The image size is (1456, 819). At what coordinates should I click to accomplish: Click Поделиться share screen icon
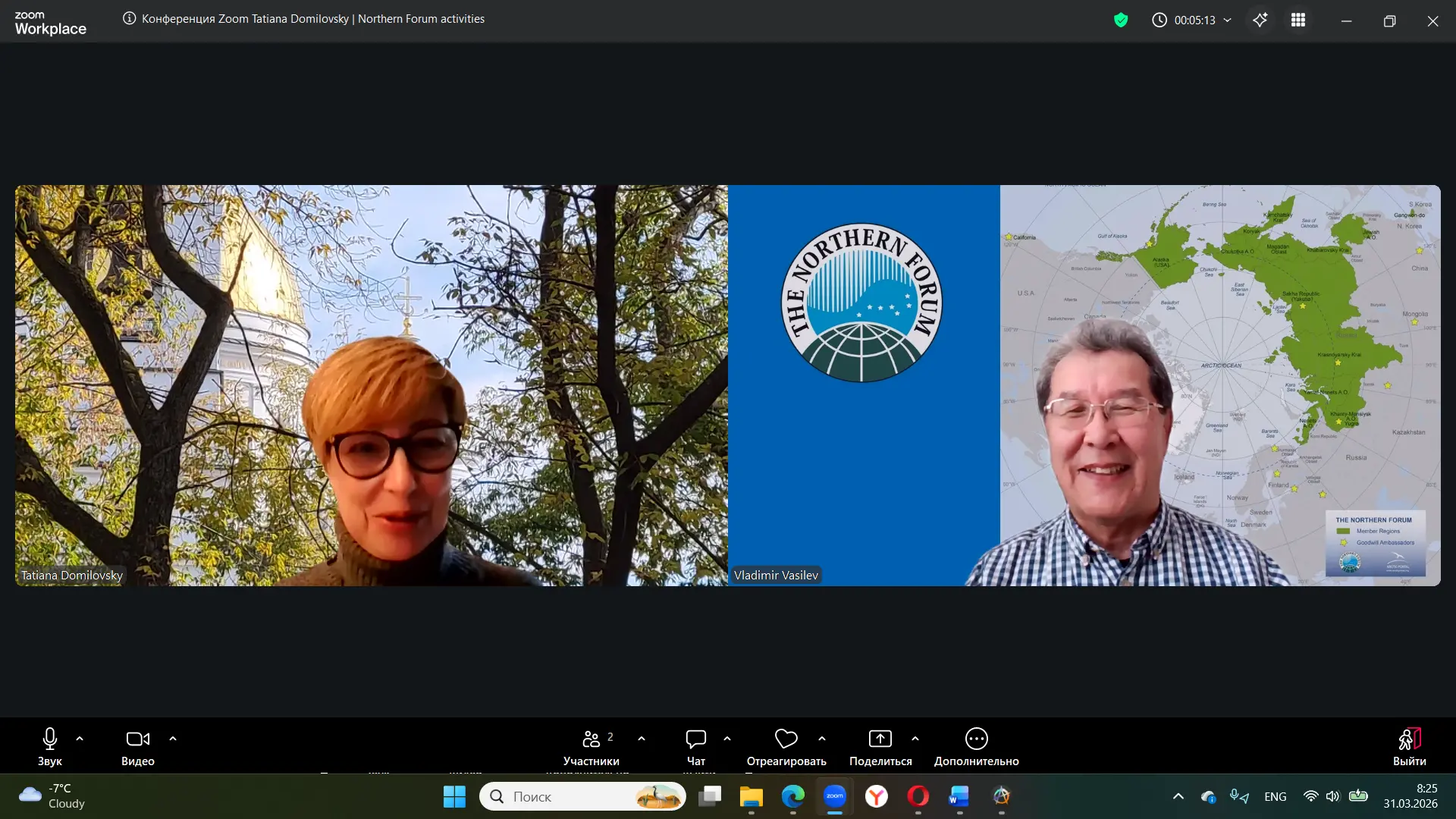(x=880, y=739)
